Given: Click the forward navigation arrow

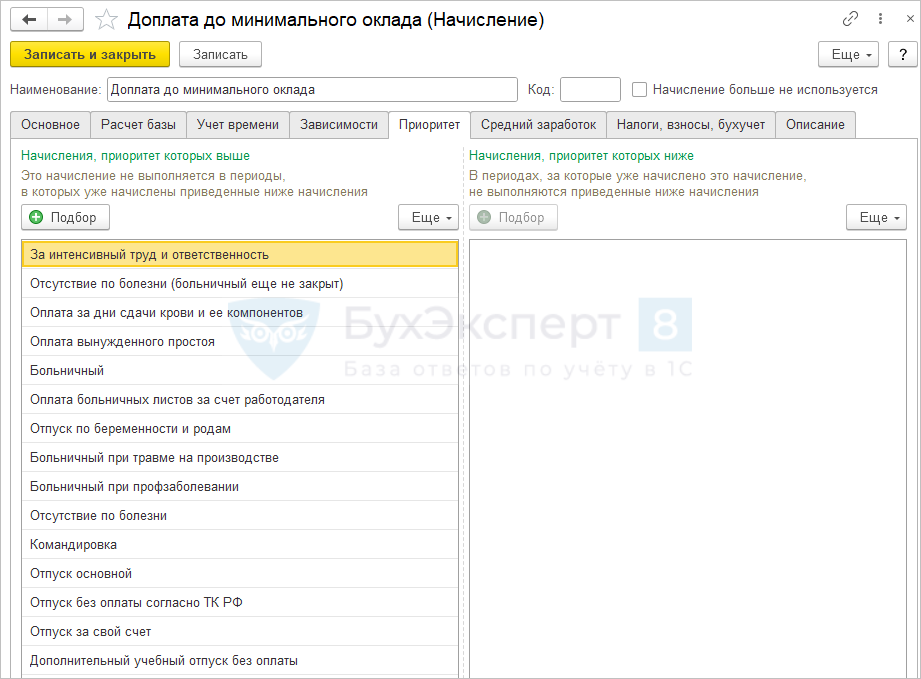Looking at the screenshot, I should point(65,20).
